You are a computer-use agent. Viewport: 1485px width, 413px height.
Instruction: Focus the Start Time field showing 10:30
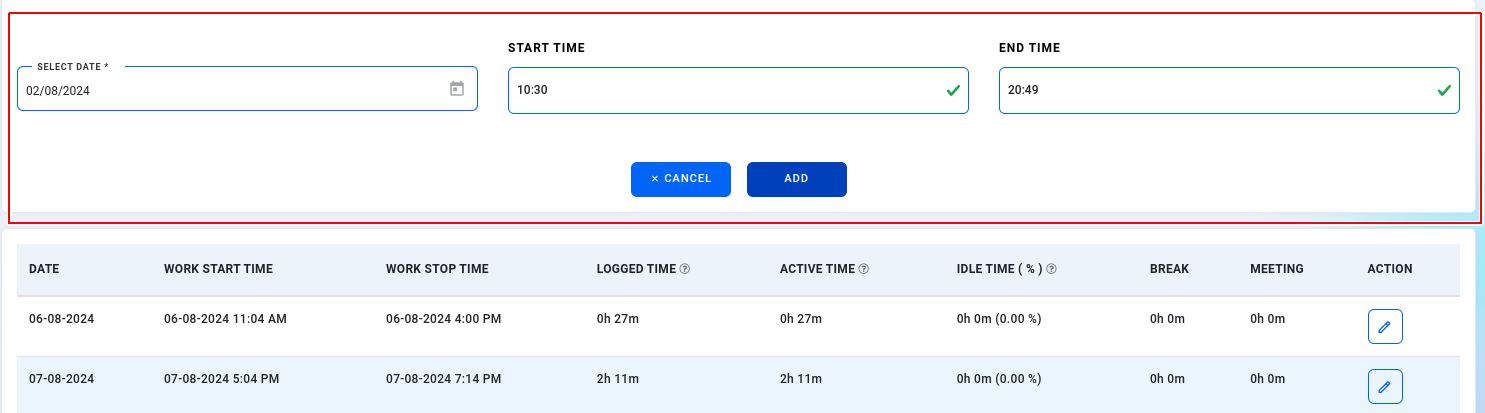click(x=738, y=90)
